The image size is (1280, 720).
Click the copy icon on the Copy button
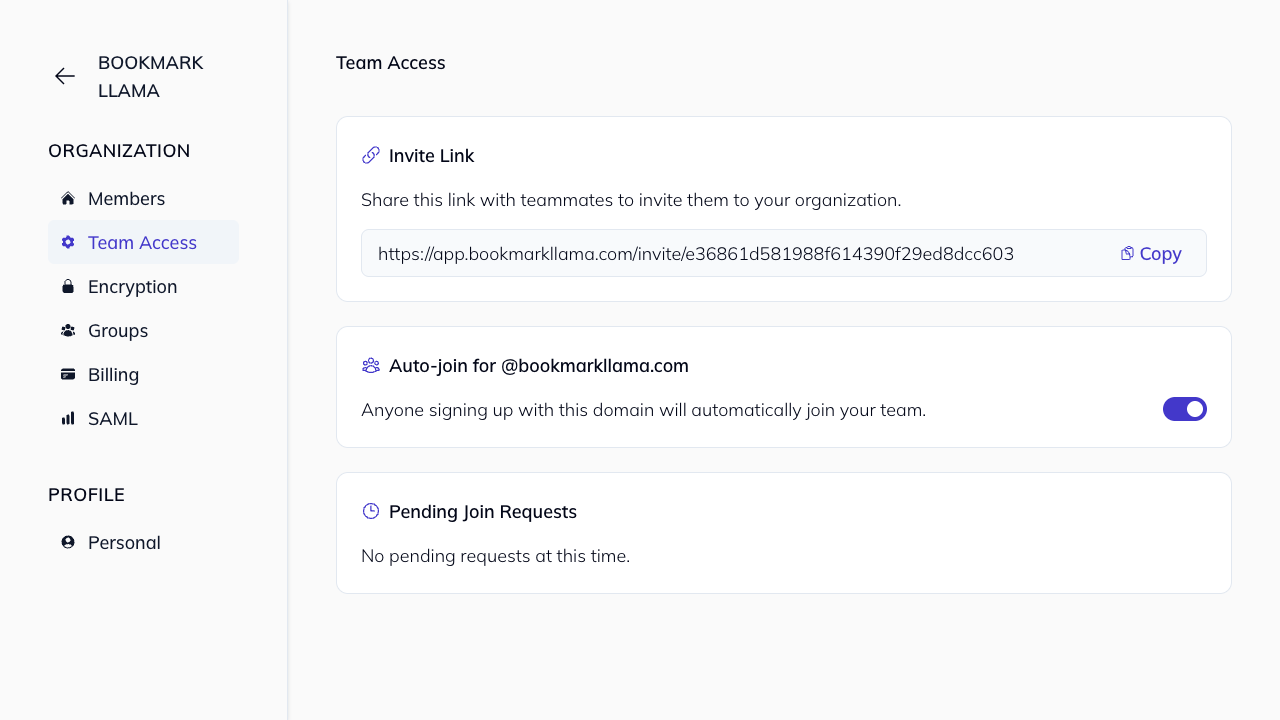pyautogui.click(x=1127, y=253)
